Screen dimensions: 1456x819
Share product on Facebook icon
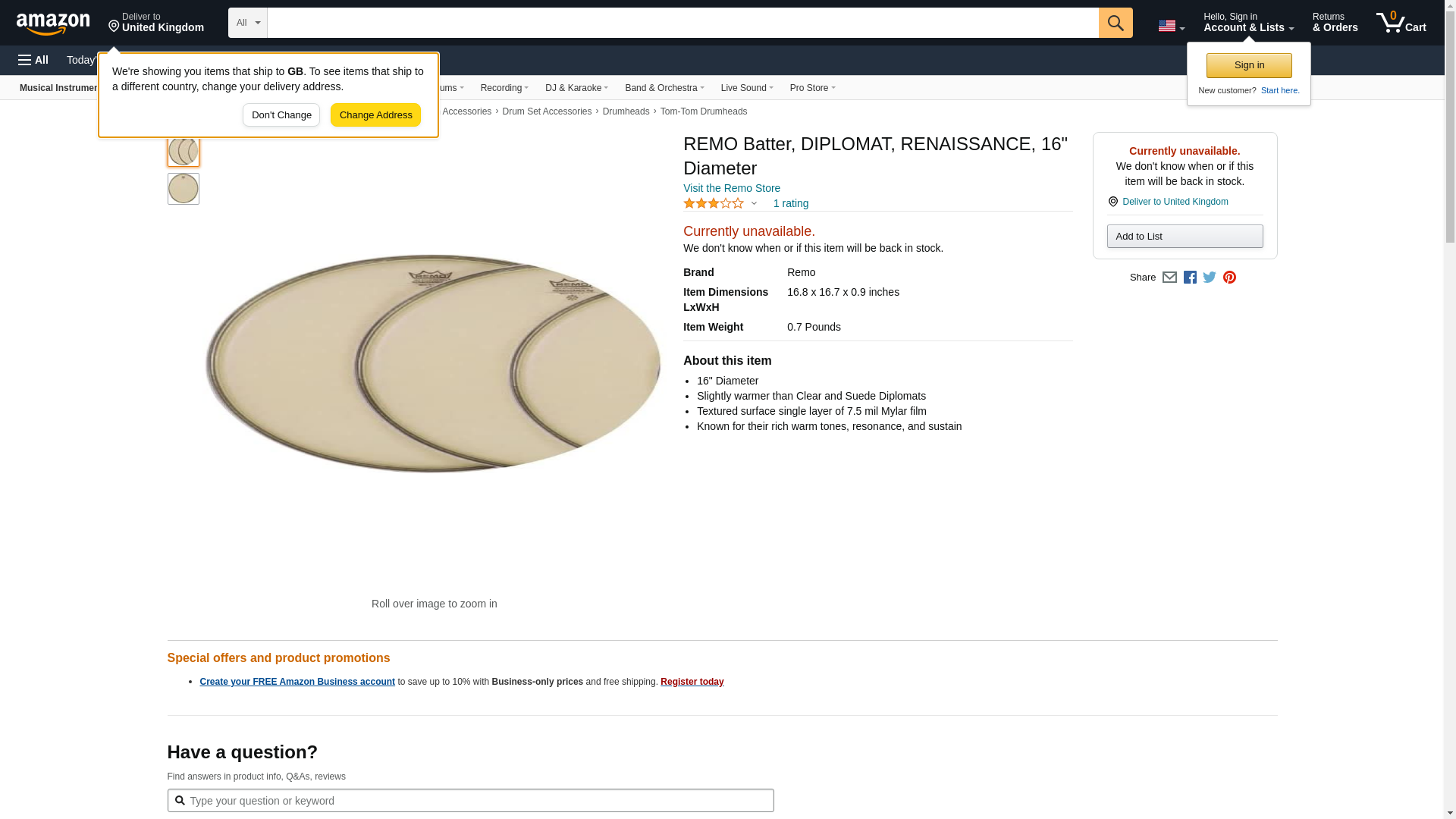[x=1190, y=278]
